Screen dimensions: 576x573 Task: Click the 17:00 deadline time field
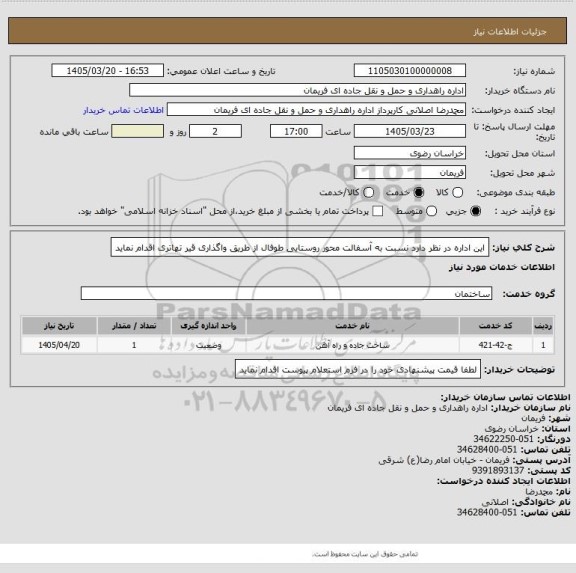296,131
